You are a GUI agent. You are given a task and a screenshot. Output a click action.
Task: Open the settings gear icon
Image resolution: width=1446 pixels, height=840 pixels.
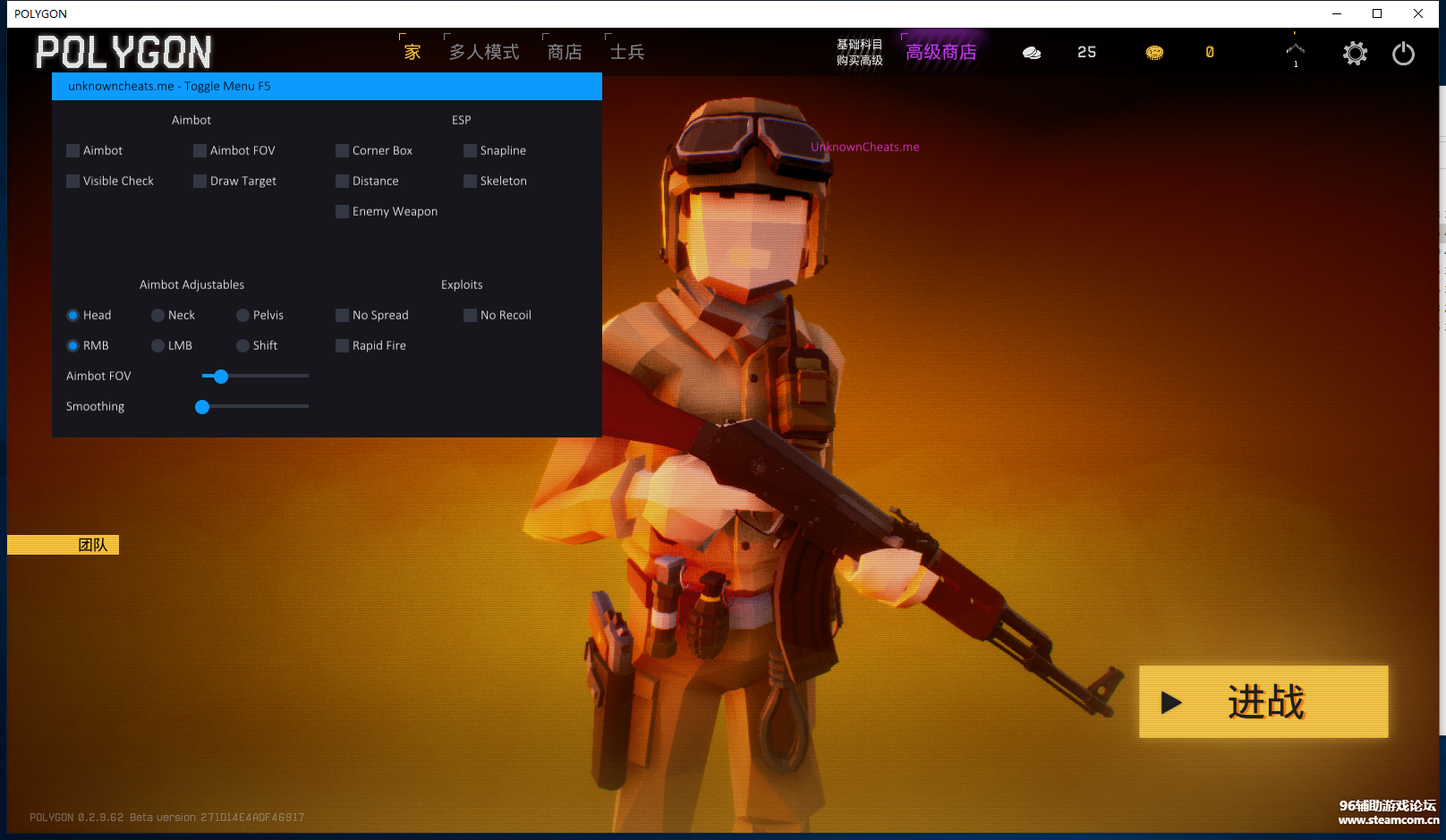[1355, 53]
